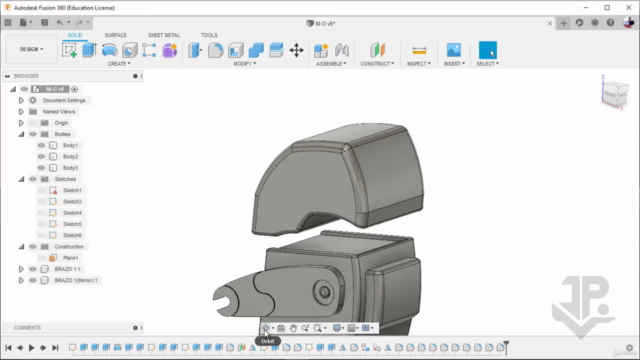This screenshot has width=640, height=360.
Task: Open the DESIGN workspace dropdown
Action: (31, 49)
